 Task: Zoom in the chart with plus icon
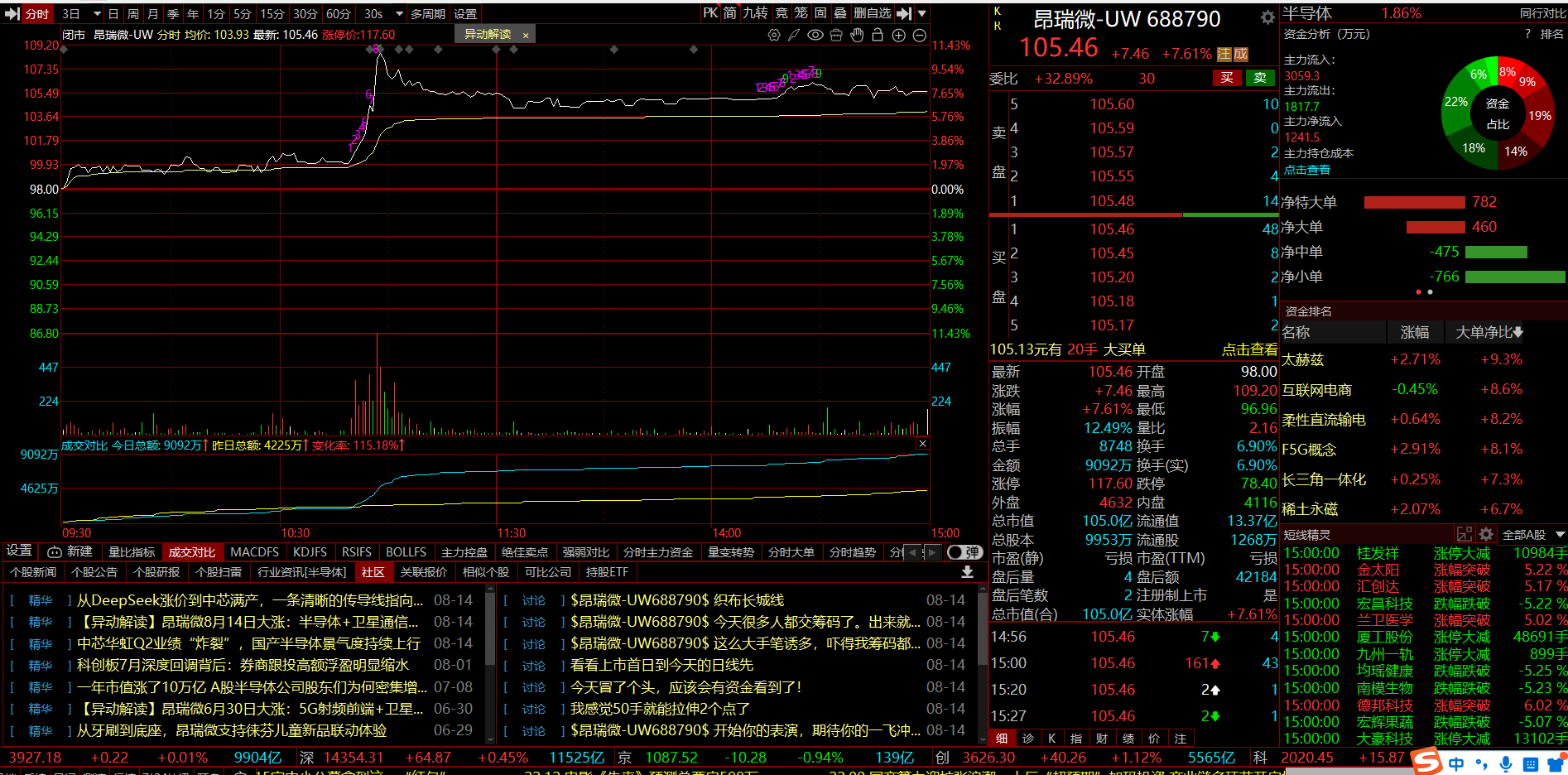[898, 35]
